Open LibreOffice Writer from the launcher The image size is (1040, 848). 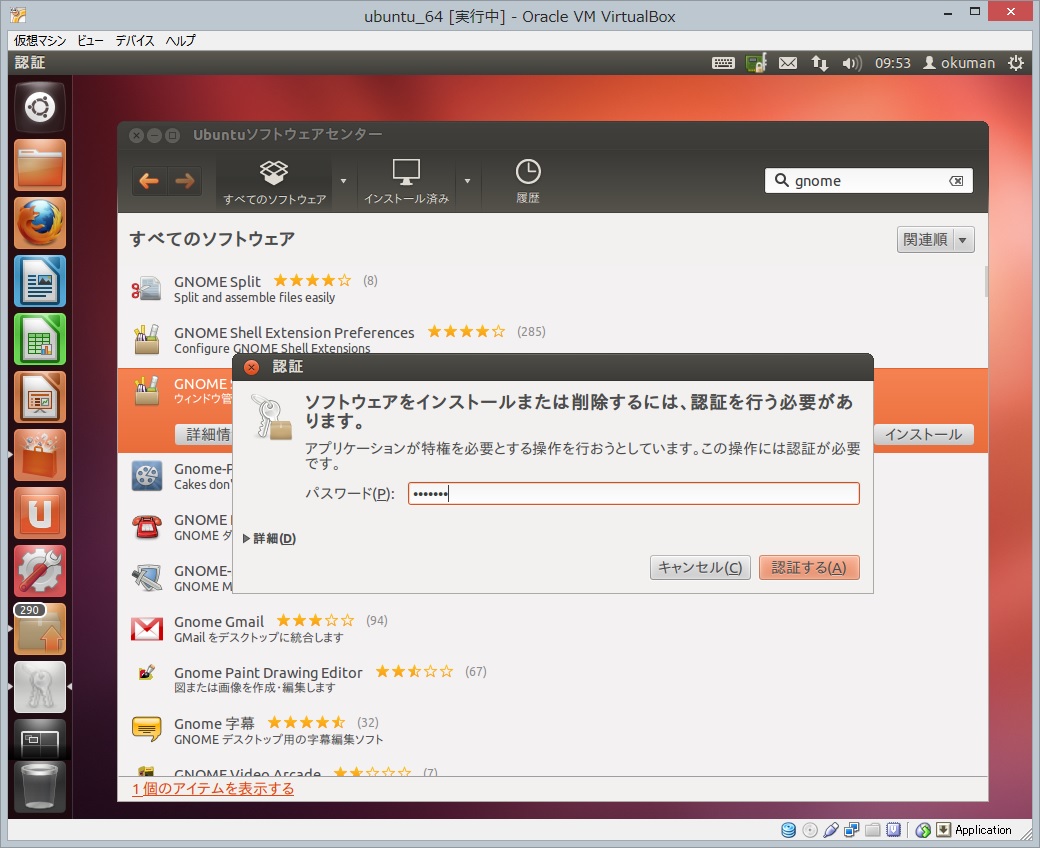40,281
